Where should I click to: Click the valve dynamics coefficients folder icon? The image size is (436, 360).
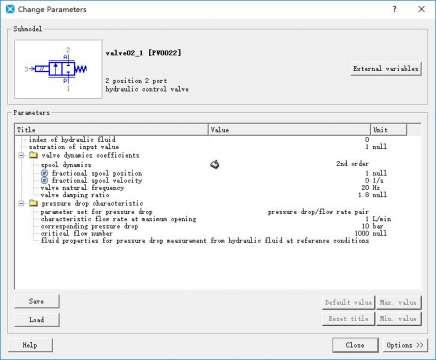tap(33, 155)
